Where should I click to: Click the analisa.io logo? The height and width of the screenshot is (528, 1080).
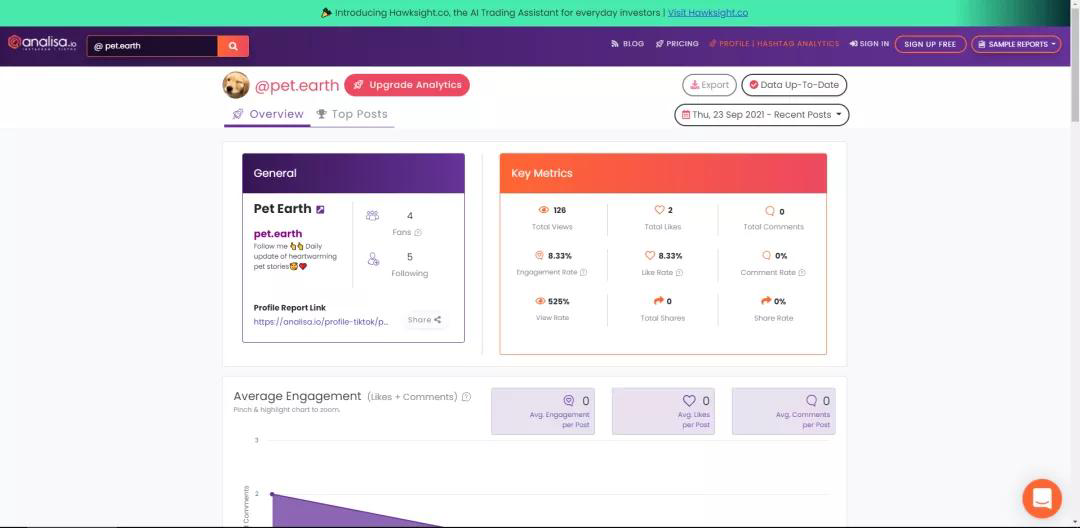[42, 43]
